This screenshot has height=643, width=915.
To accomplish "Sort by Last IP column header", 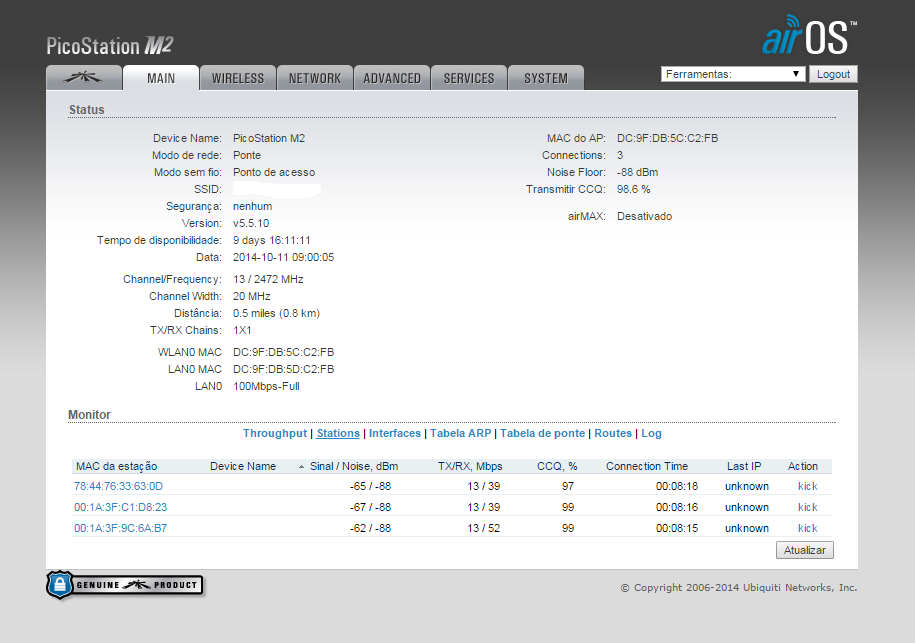I will coord(744,467).
